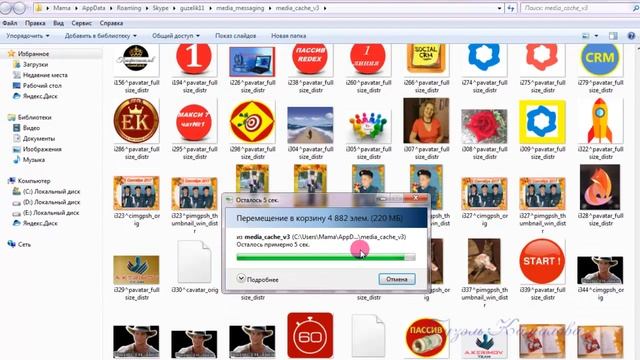Open Загрузки in navigation pane

tap(35, 64)
